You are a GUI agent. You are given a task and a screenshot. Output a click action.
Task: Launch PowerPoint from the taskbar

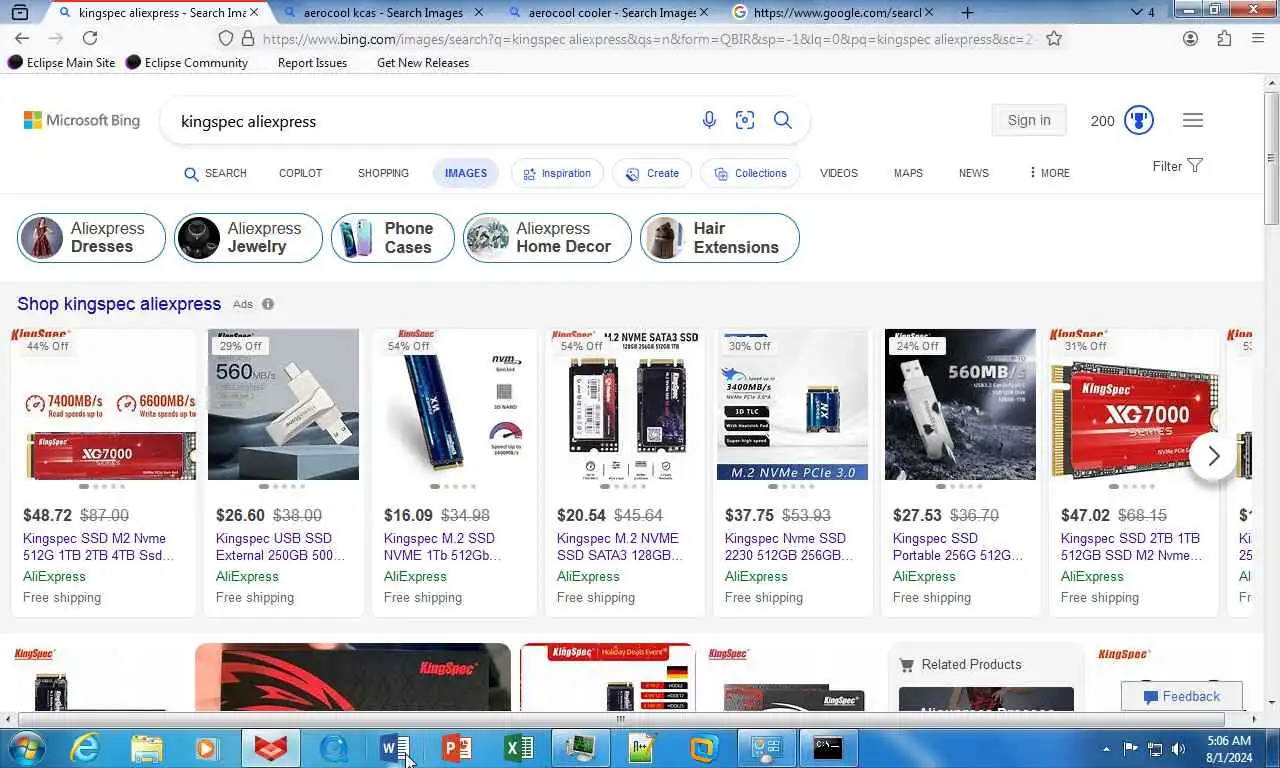point(457,748)
